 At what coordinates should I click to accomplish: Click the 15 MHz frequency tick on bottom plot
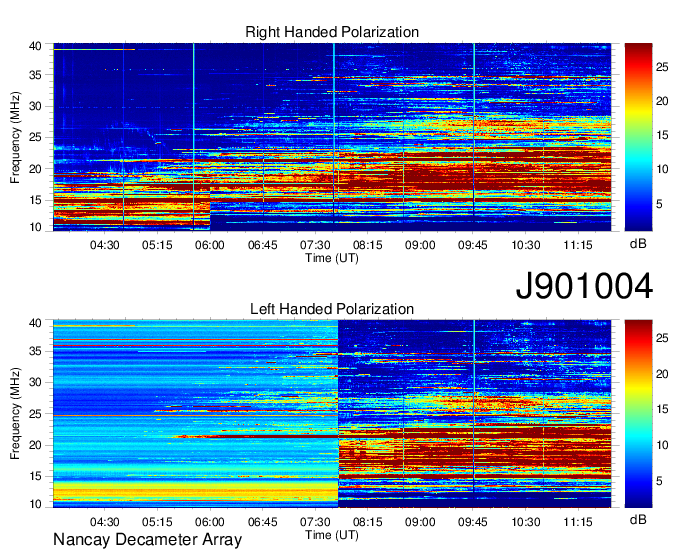36,477
